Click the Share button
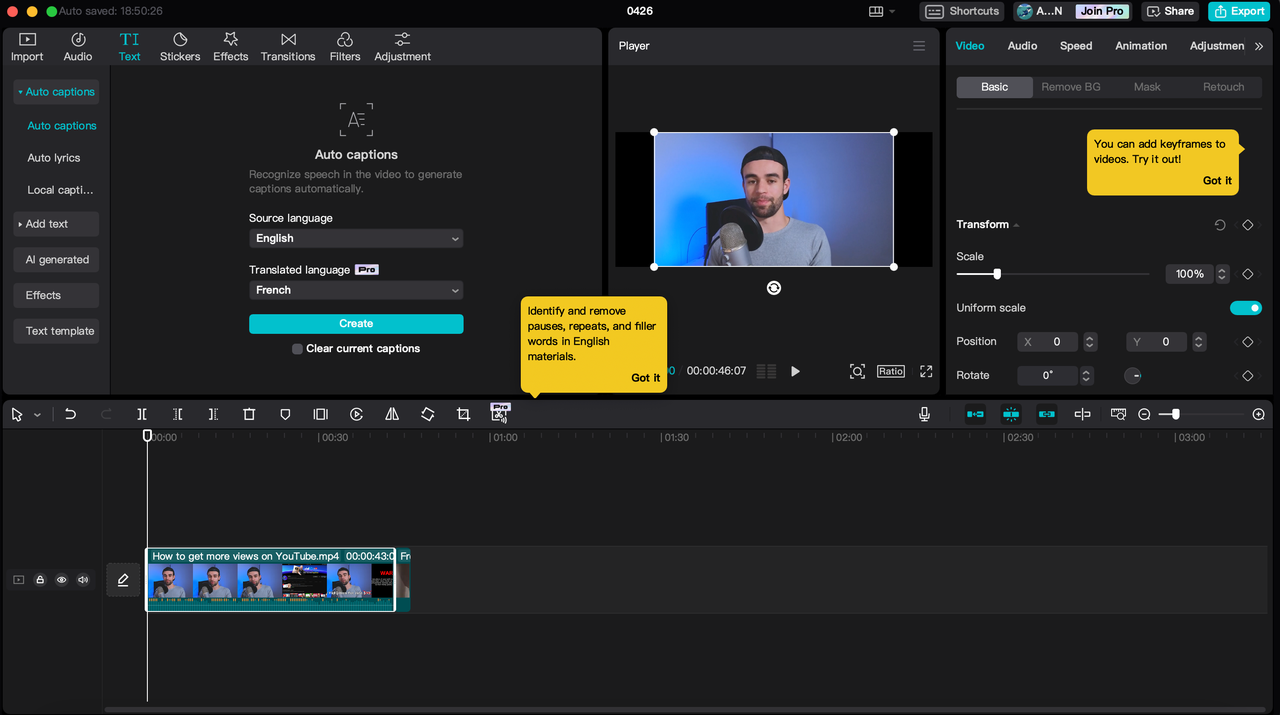This screenshot has height=715, width=1280. tap(1171, 11)
